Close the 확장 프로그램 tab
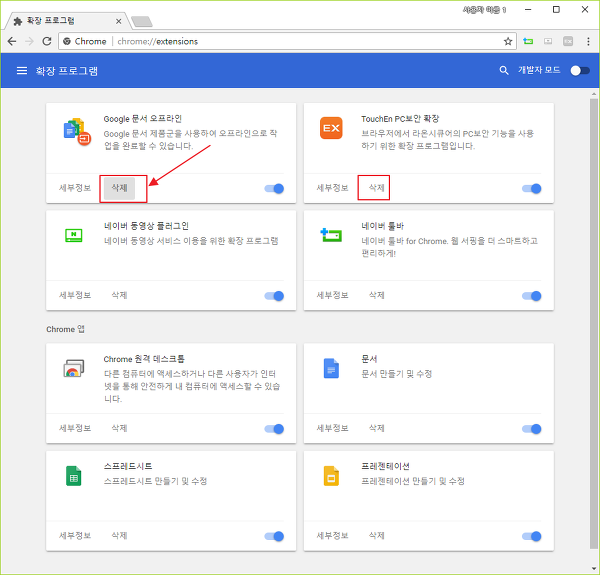Viewport: 600px width, 575px height. (119, 21)
